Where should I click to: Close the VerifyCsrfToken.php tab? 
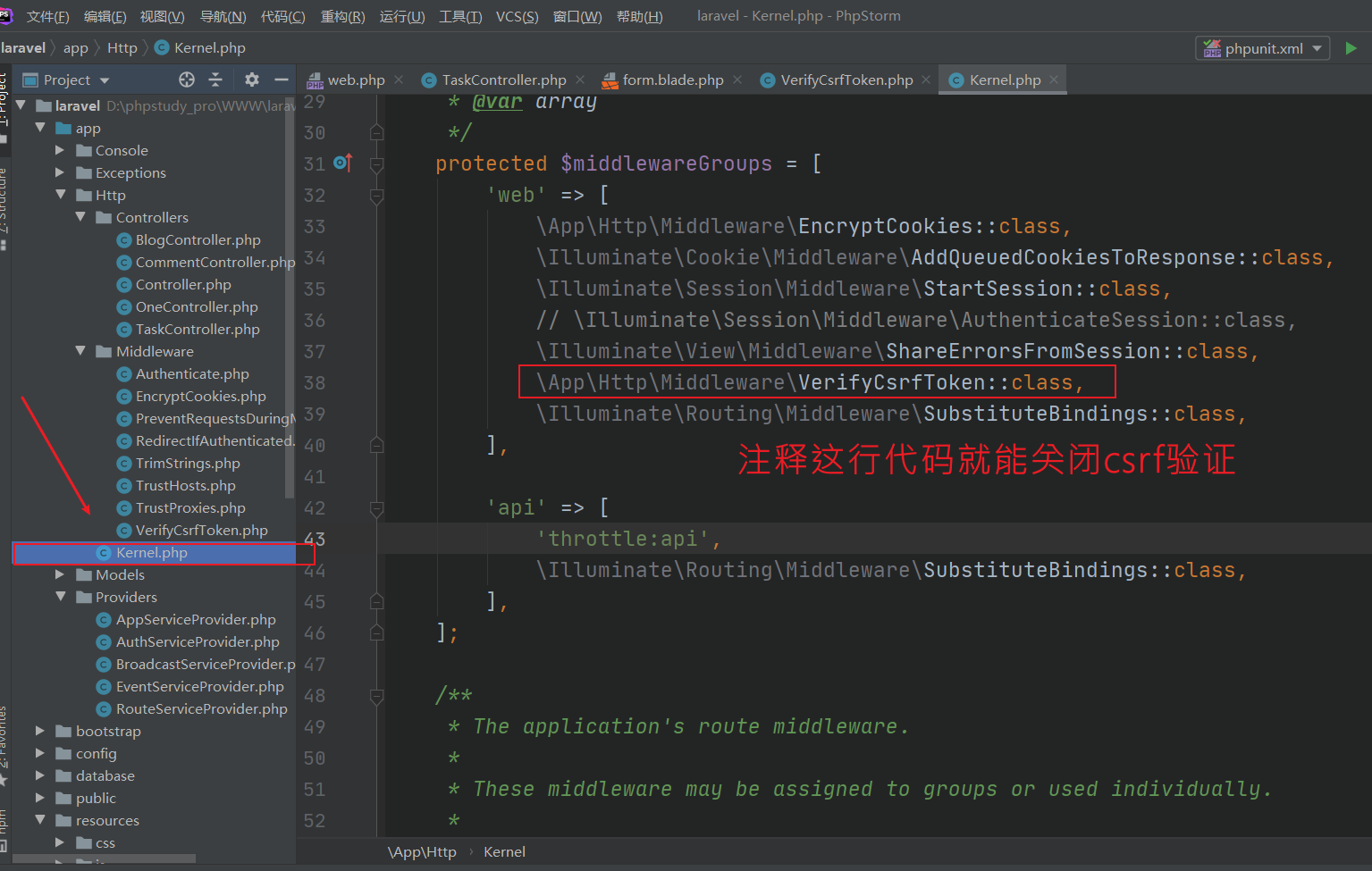tap(926, 80)
